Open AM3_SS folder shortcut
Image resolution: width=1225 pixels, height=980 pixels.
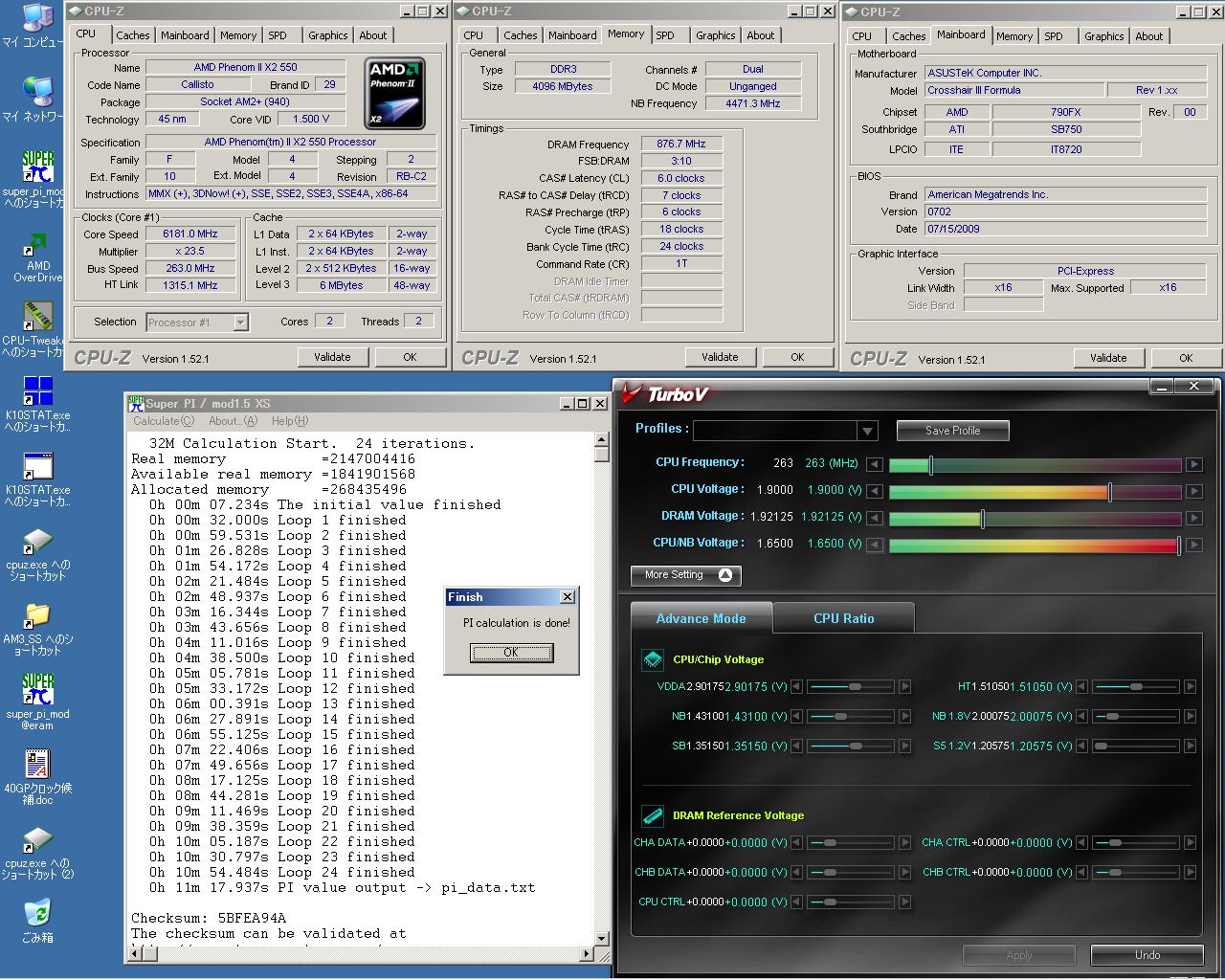[37, 629]
